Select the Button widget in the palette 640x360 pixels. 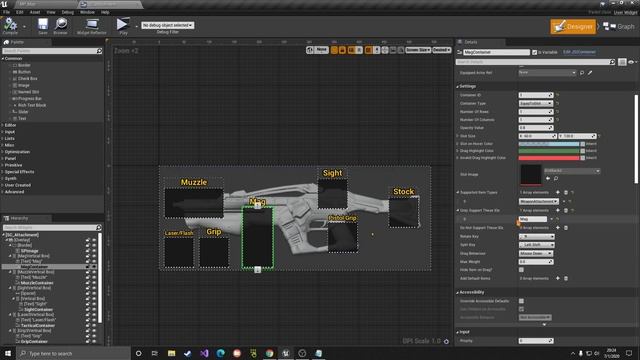(24, 72)
